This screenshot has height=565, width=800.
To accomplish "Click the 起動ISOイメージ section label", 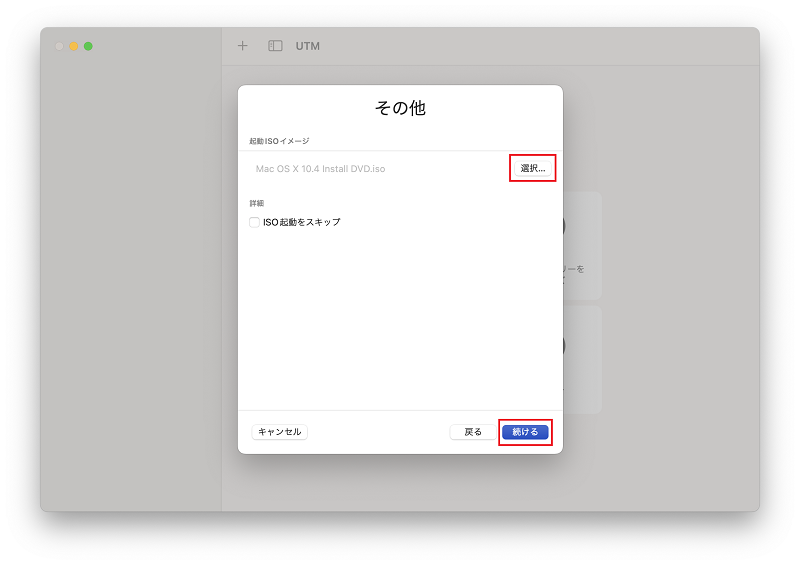I will (x=279, y=141).
